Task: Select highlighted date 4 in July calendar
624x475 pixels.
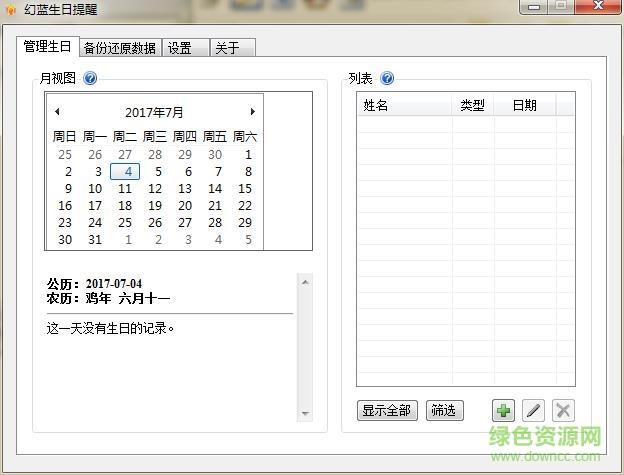Action: click(x=125, y=171)
